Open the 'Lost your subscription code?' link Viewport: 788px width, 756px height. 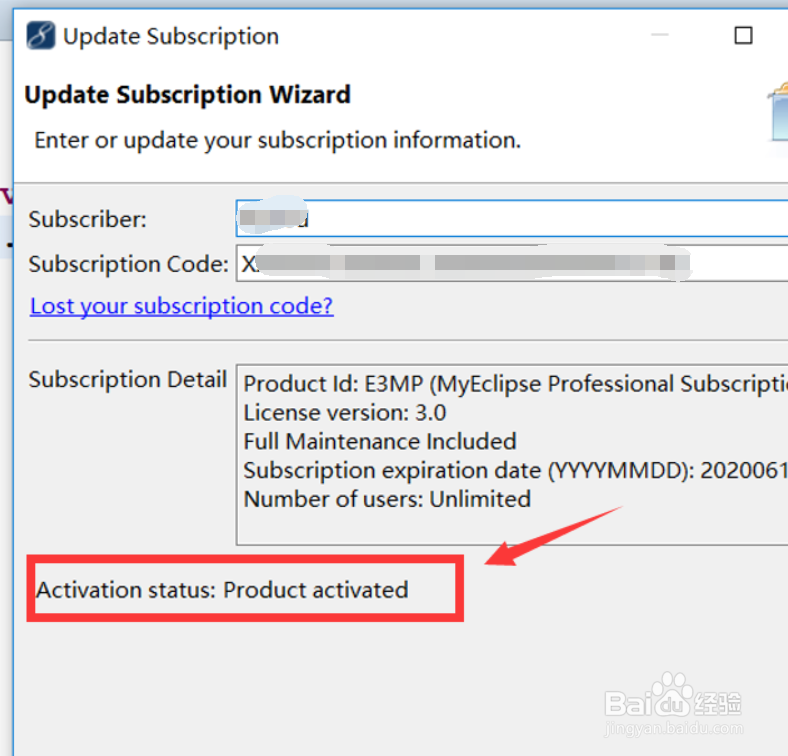[x=181, y=306]
